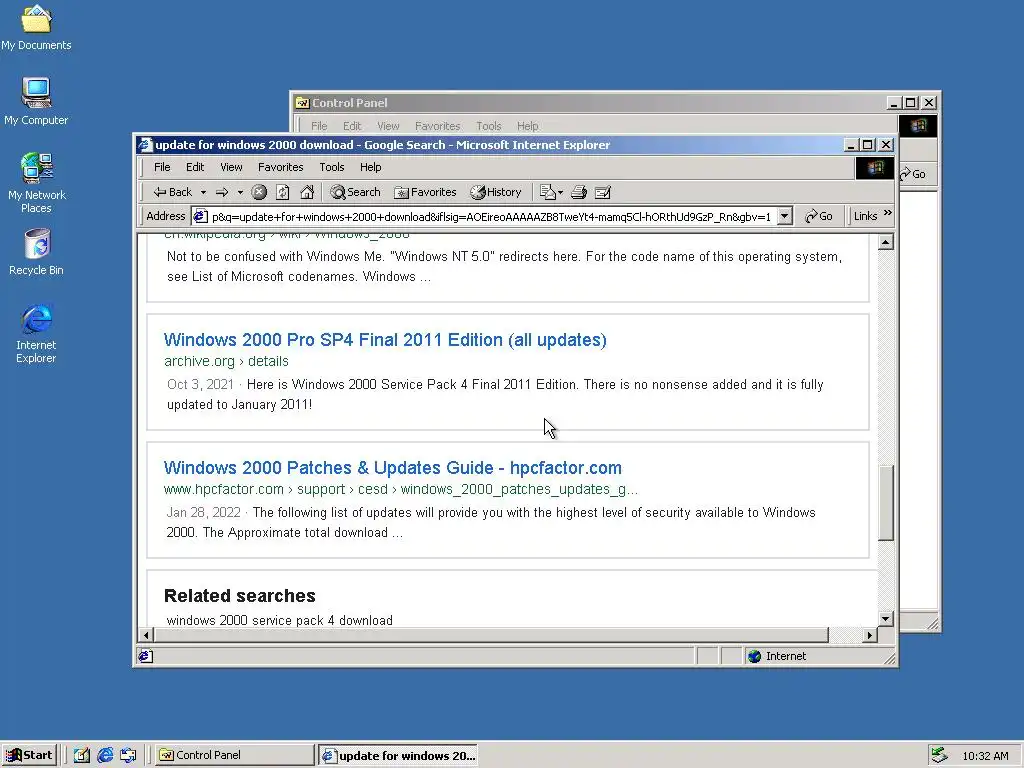This screenshot has height=768, width=1024.
Task: Select the My Network Places desktop icon
Action: pyautogui.click(x=36, y=183)
